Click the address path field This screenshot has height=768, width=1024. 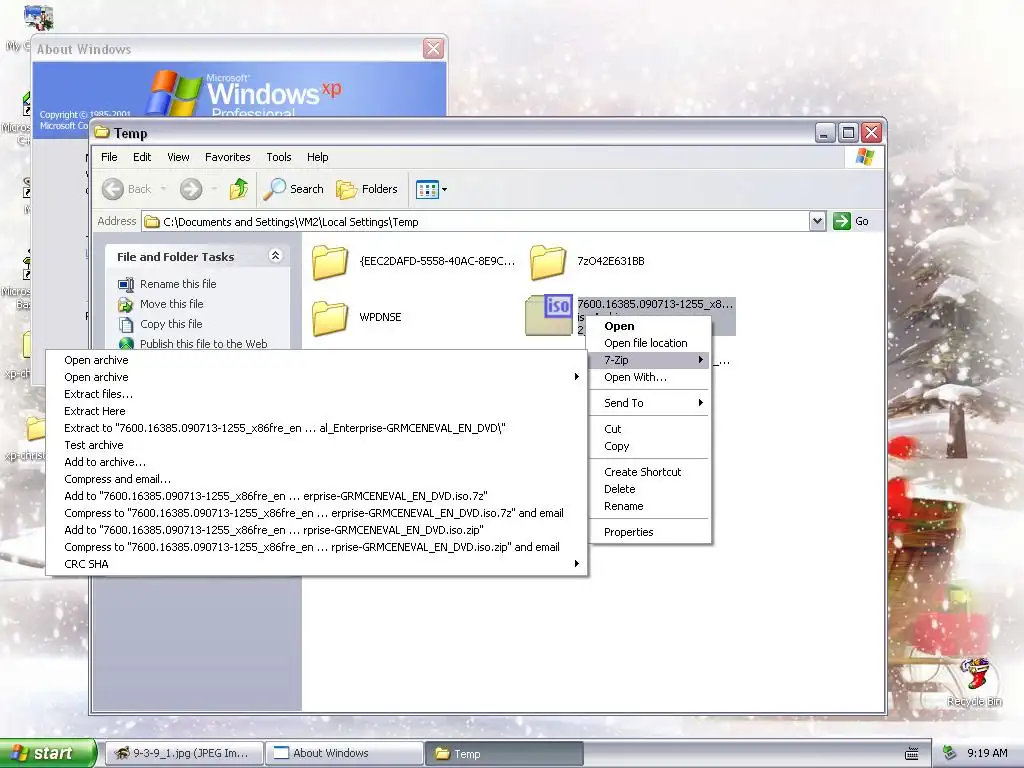point(475,221)
